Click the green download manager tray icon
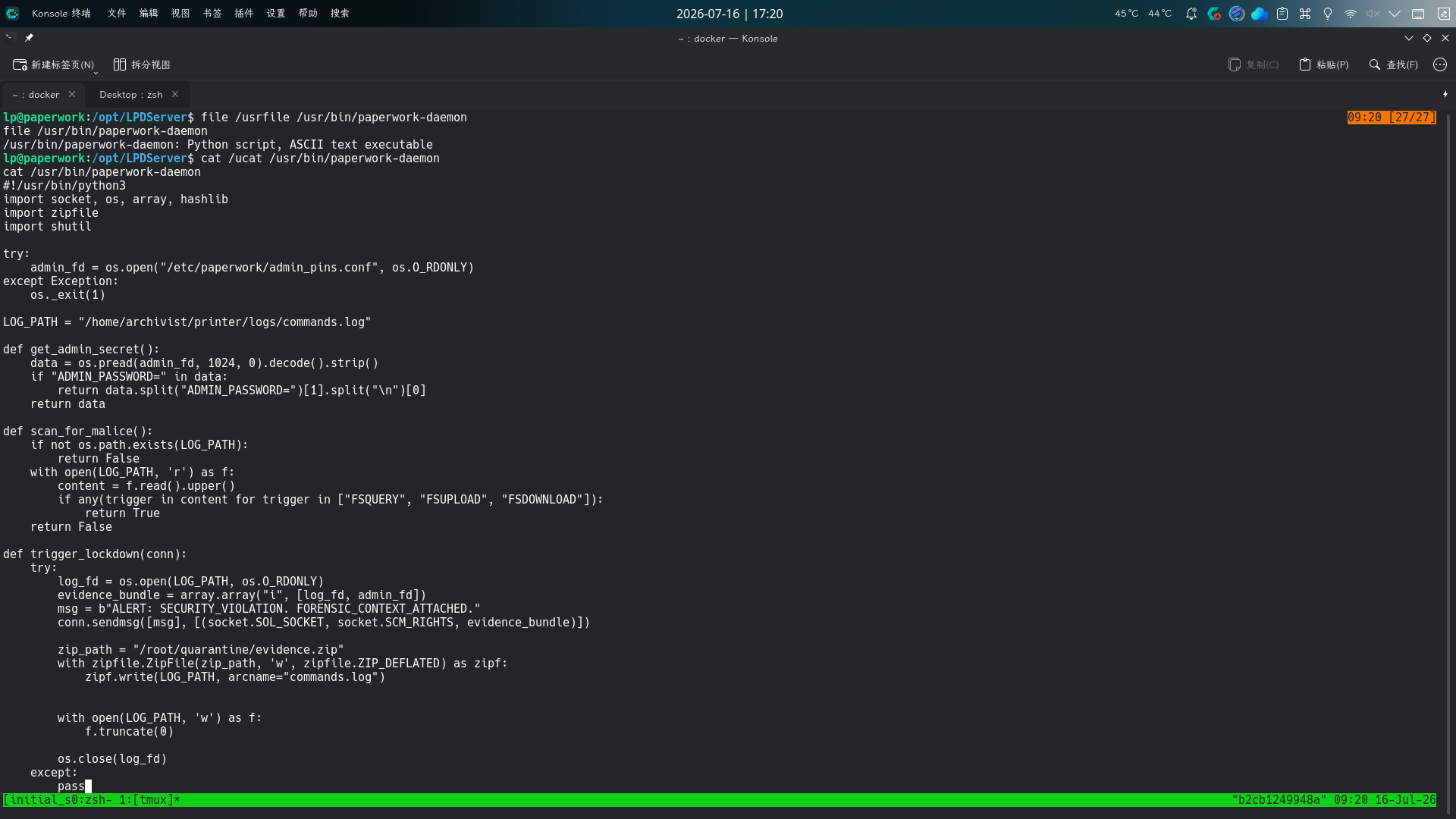The width and height of the screenshot is (1456, 819). click(x=1214, y=14)
